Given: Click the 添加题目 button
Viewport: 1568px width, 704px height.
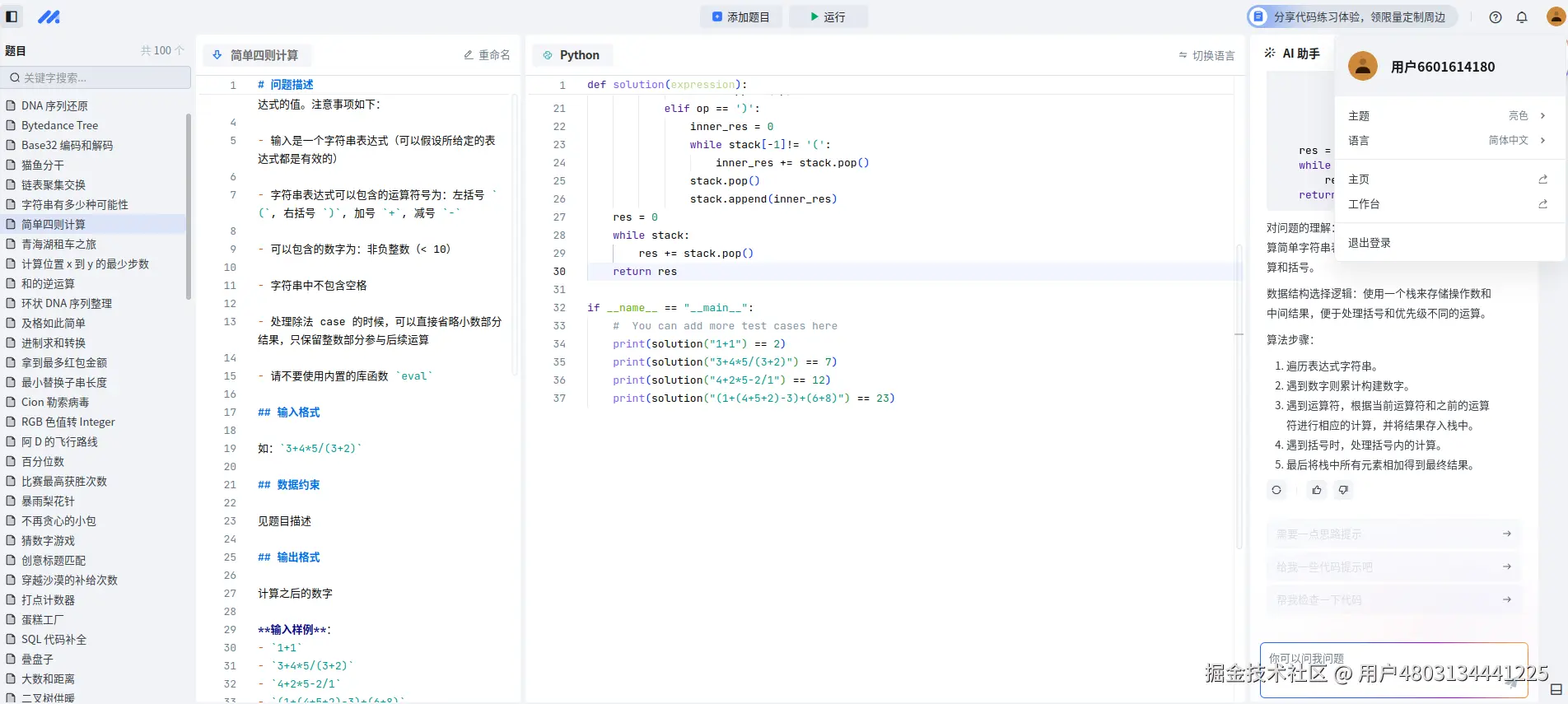Looking at the screenshot, I should [x=741, y=16].
